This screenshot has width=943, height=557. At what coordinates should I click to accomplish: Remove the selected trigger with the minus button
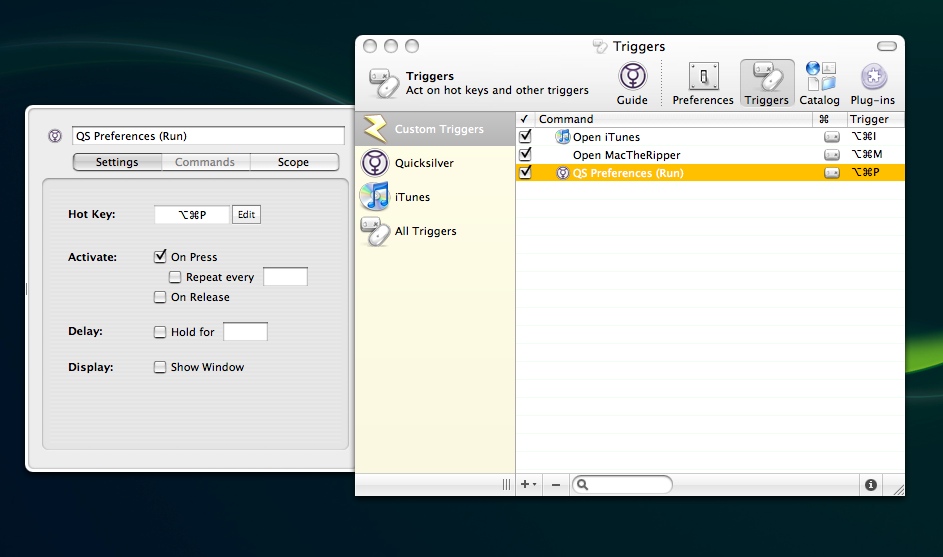[x=556, y=485]
